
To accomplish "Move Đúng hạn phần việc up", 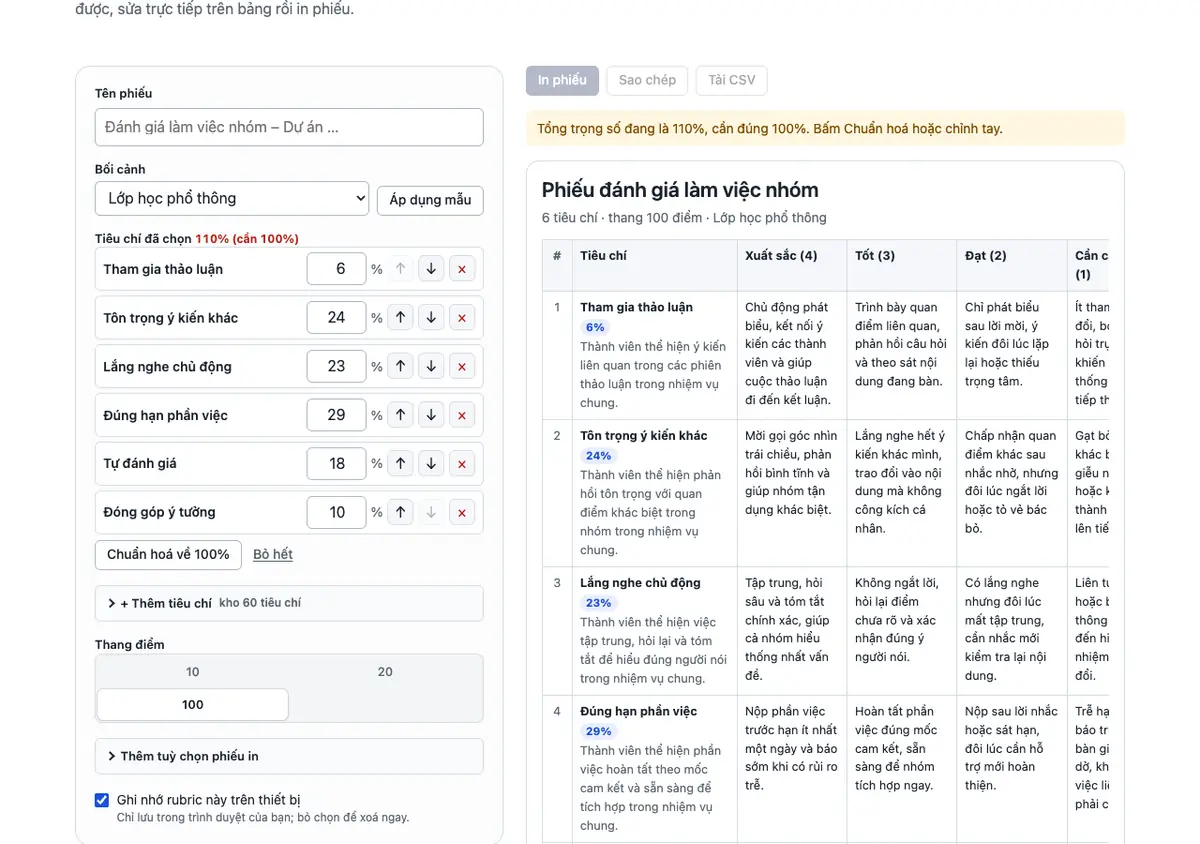I will click(401, 415).
